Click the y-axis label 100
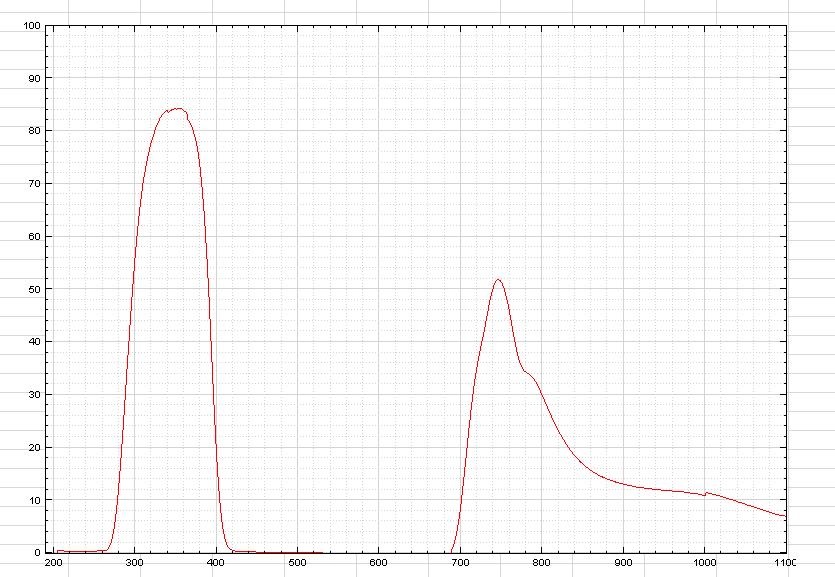835x577 pixels. [31, 26]
